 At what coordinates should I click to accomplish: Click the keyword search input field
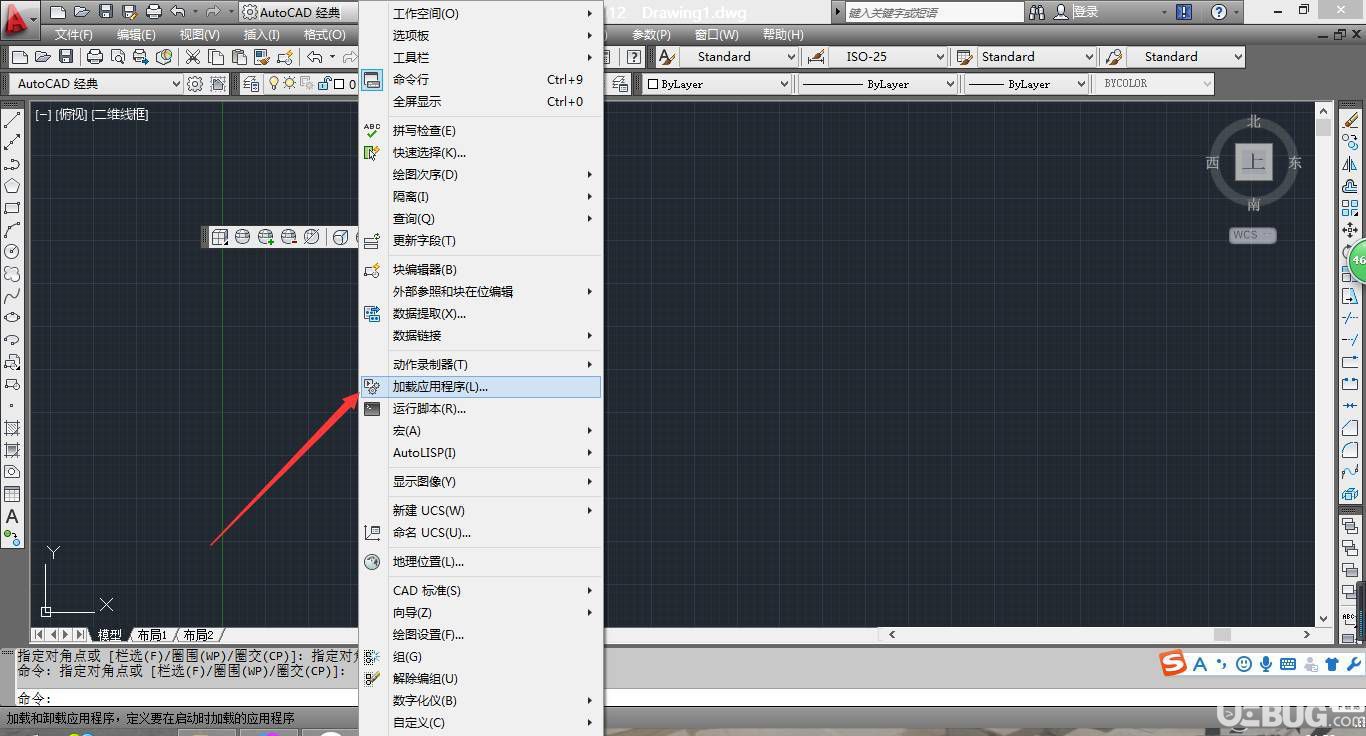[934, 12]
